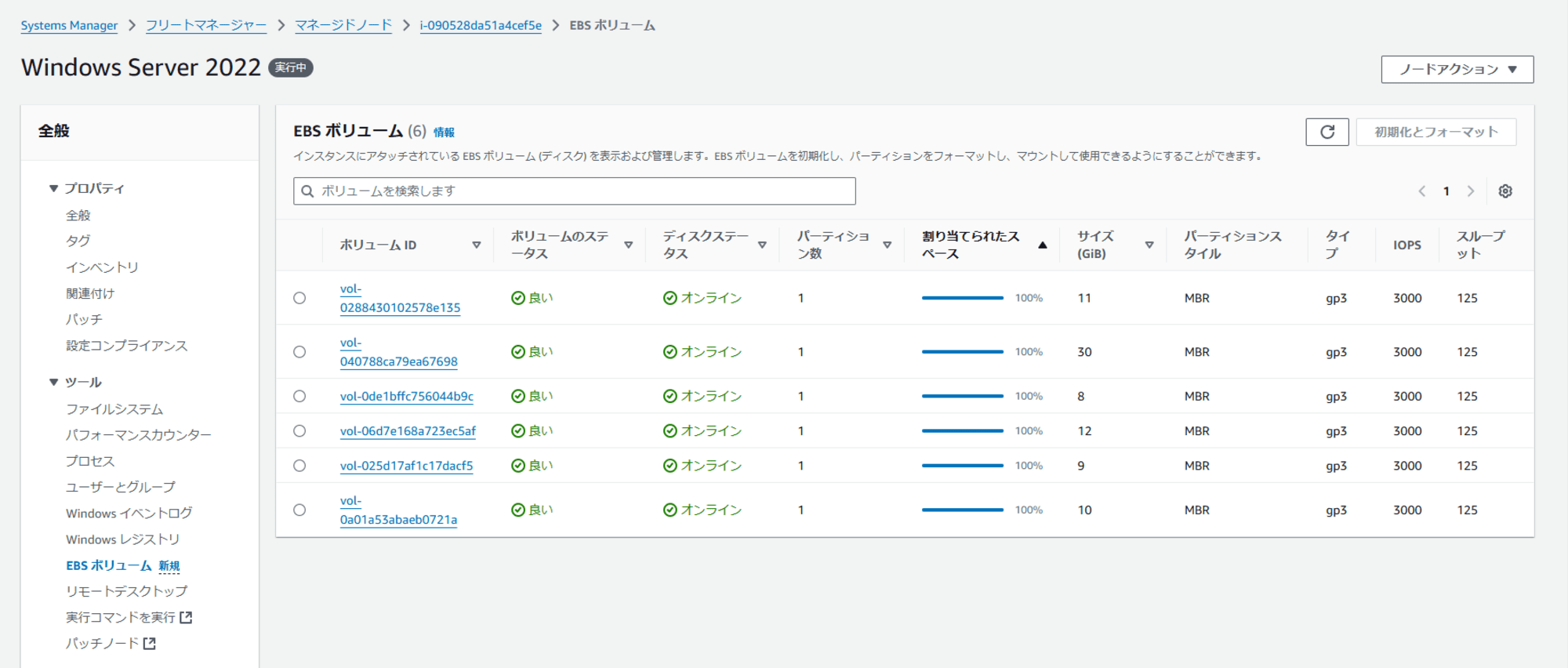This screenshot has height=668, width=1568.
Task: Open volume vol-06d7e168a723ec5af link
Action: pos(408,431)
